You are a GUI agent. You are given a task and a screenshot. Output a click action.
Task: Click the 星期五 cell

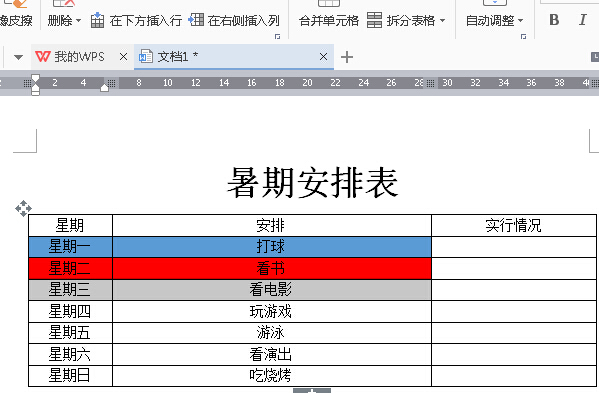(70, 333)
